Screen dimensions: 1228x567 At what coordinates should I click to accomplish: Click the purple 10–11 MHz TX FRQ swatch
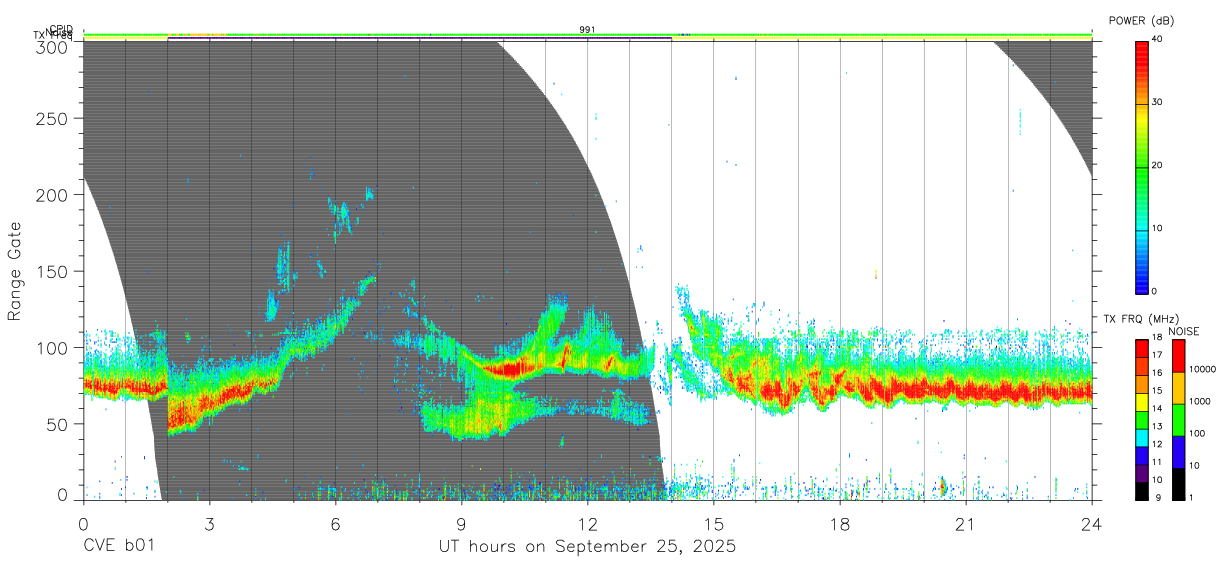point(1142,471)
